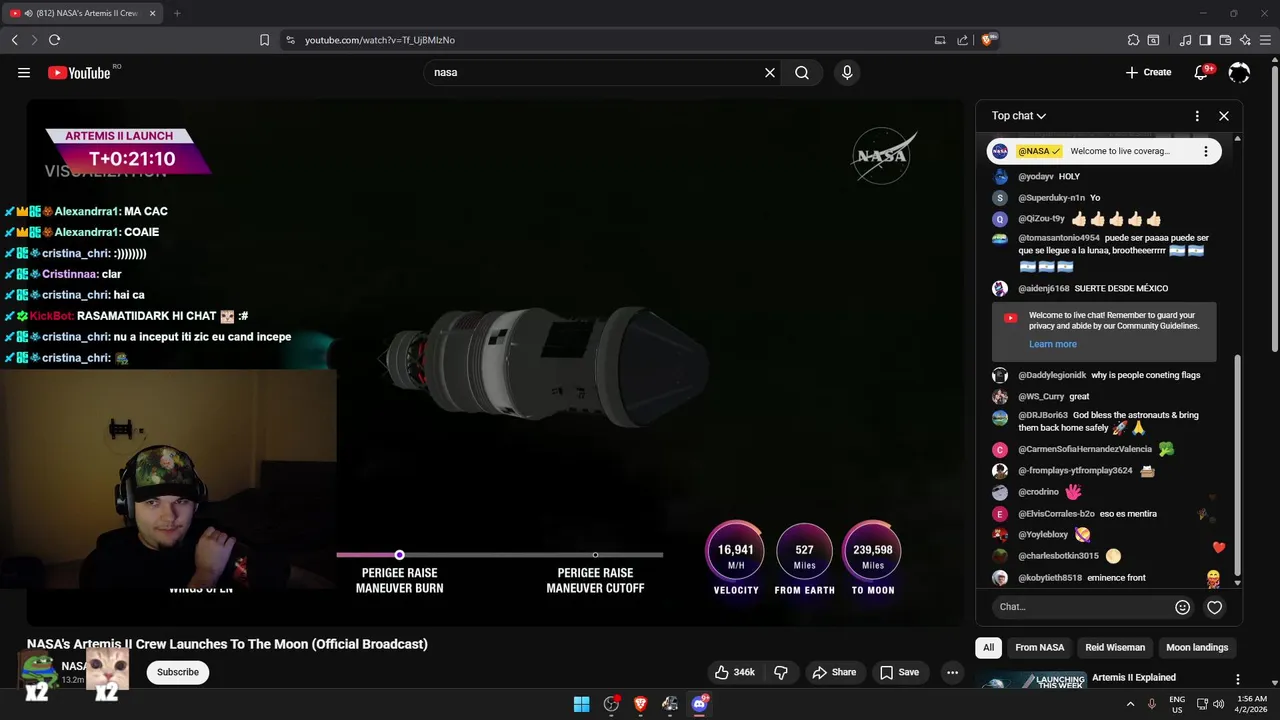Open a new browser tab

[177, 13]
